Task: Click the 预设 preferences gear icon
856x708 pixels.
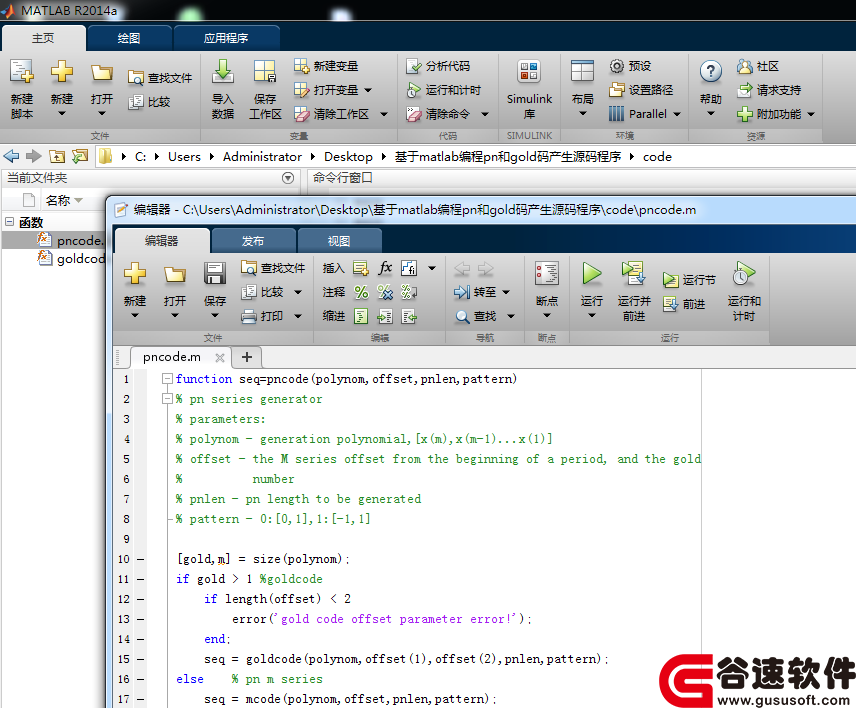Action: coord(616,66)
